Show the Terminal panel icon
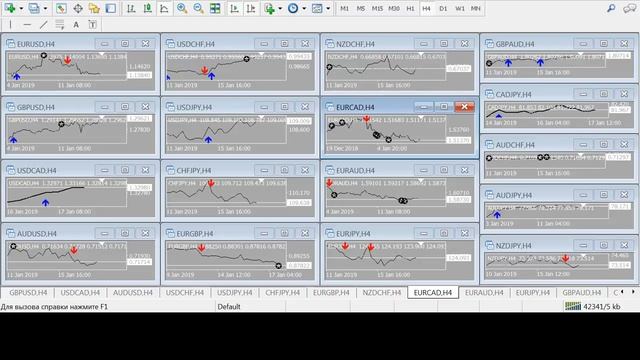 (111, 8)
